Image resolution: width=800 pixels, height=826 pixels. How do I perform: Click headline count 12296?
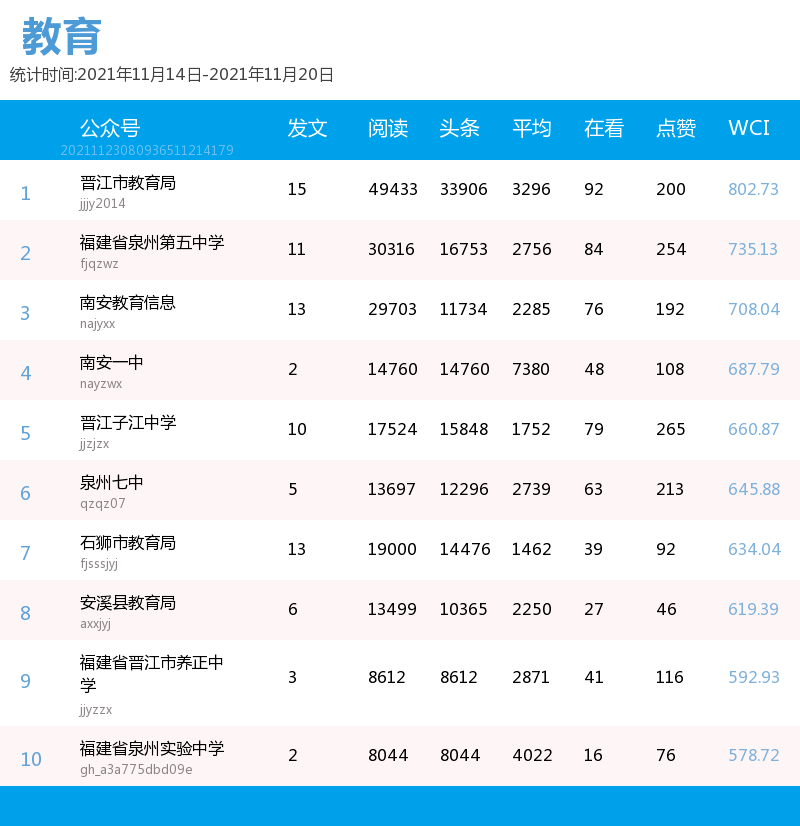(464, 489)
